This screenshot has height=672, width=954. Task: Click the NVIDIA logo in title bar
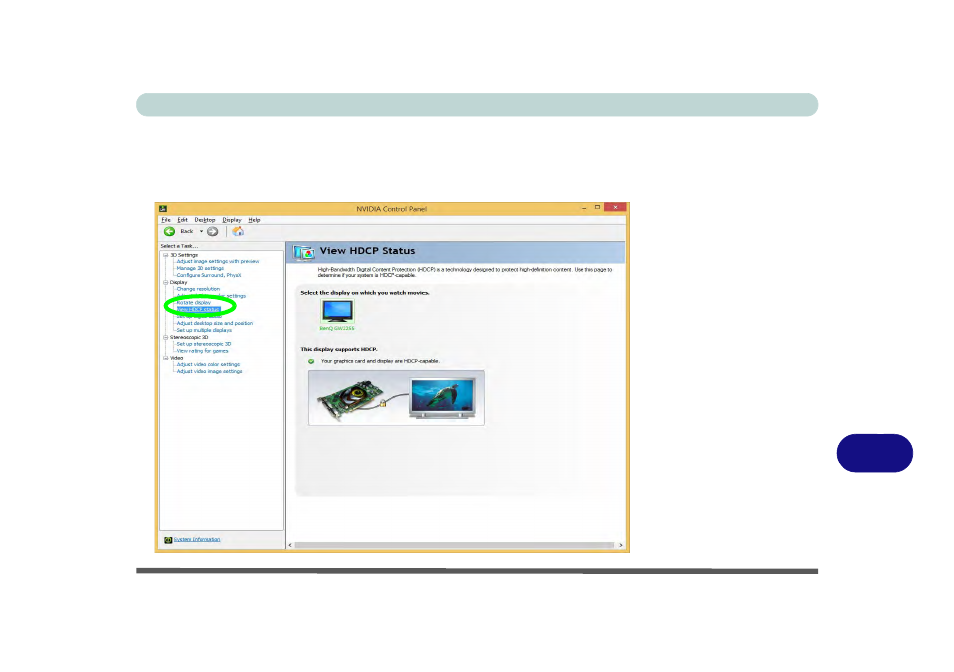tap(163, 209)
